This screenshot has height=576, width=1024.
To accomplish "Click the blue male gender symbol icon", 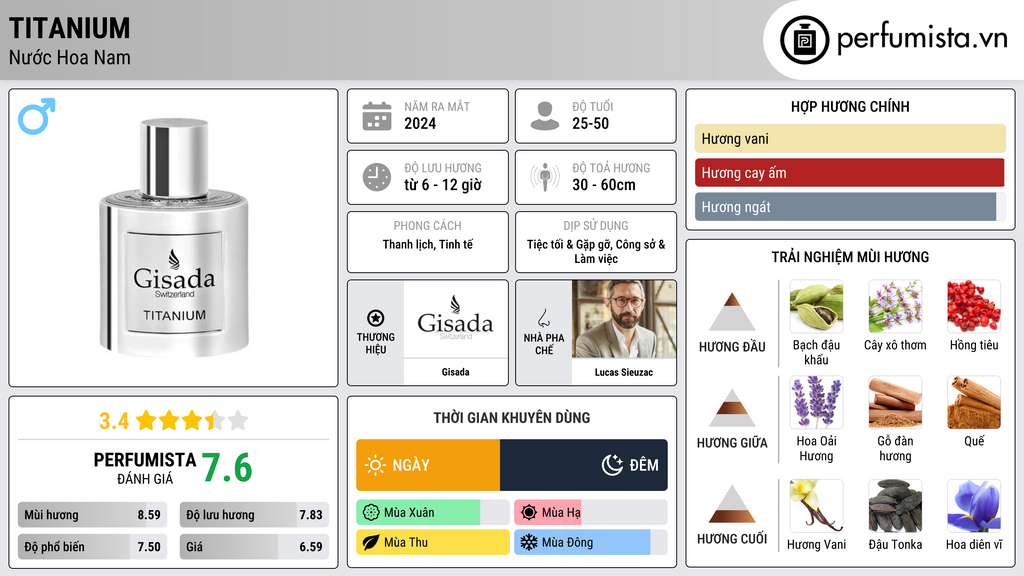I will coord(37,116).
